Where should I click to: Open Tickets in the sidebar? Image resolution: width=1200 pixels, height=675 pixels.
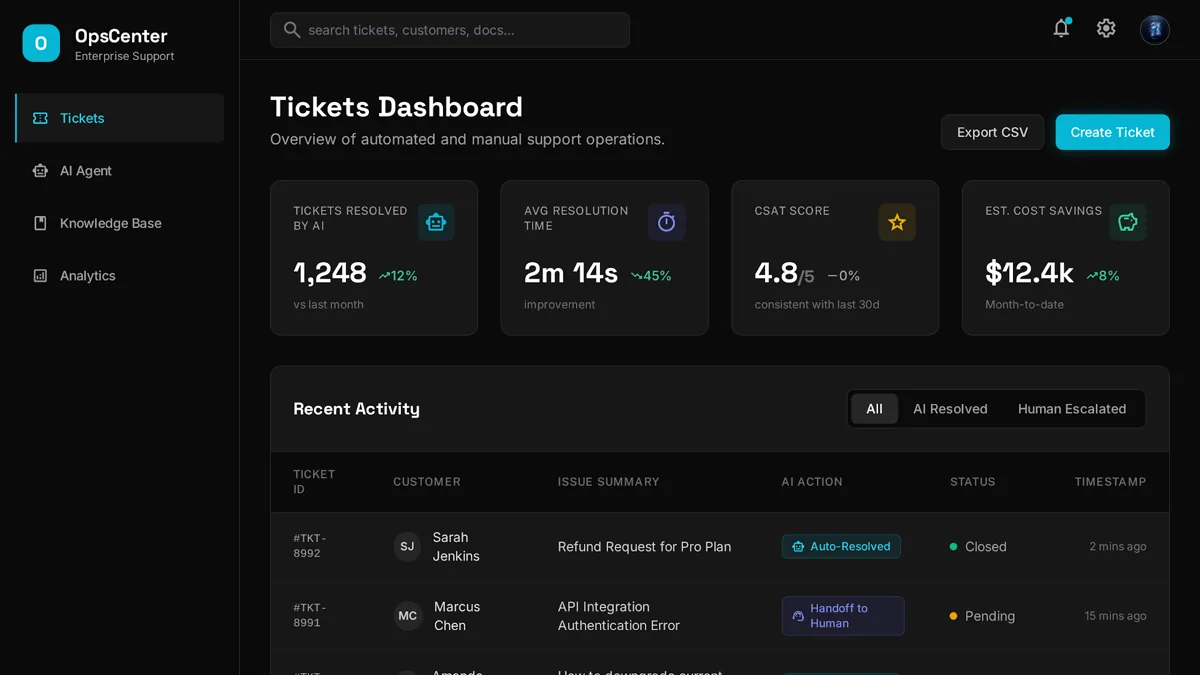pos(120,118)
